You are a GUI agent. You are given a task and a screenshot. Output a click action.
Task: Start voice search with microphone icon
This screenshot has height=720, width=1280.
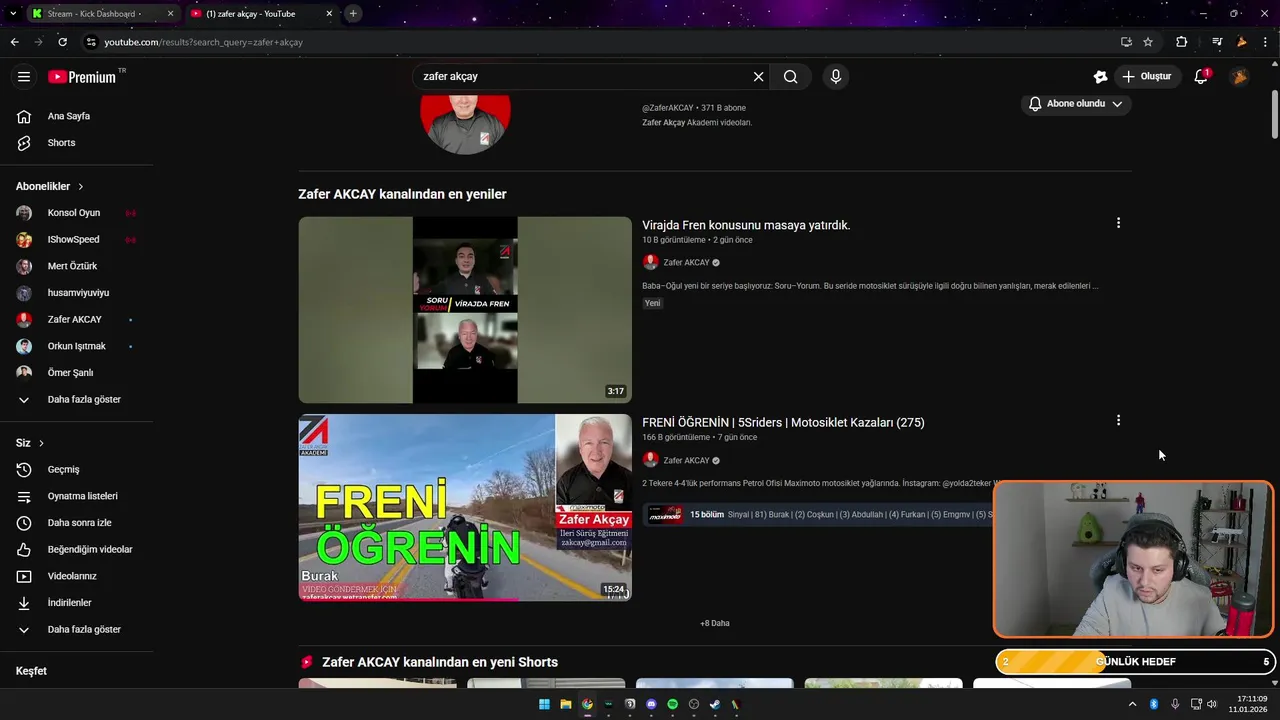(836, 77)
